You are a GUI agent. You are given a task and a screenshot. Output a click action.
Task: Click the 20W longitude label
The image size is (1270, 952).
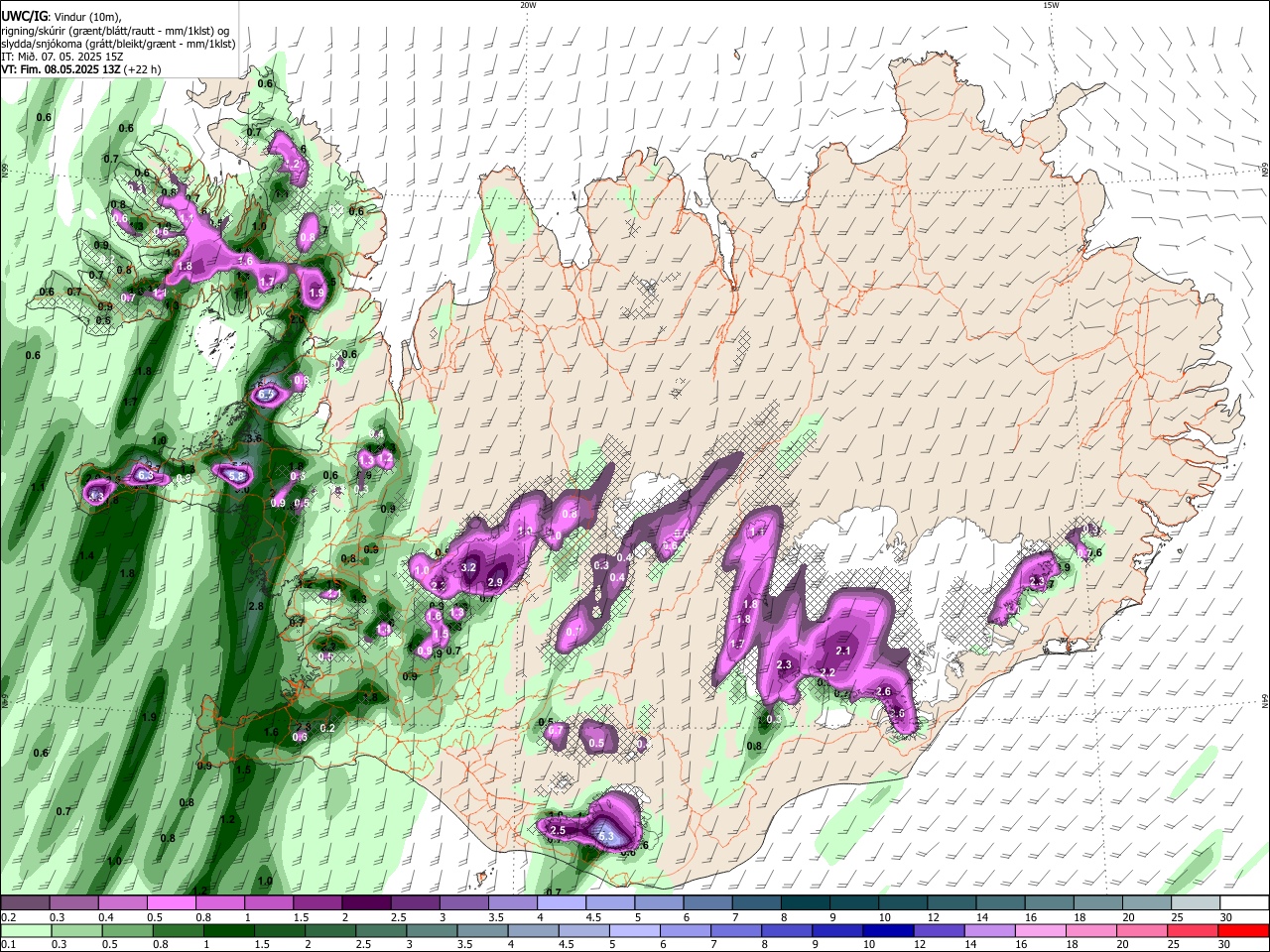click(528, 5)
